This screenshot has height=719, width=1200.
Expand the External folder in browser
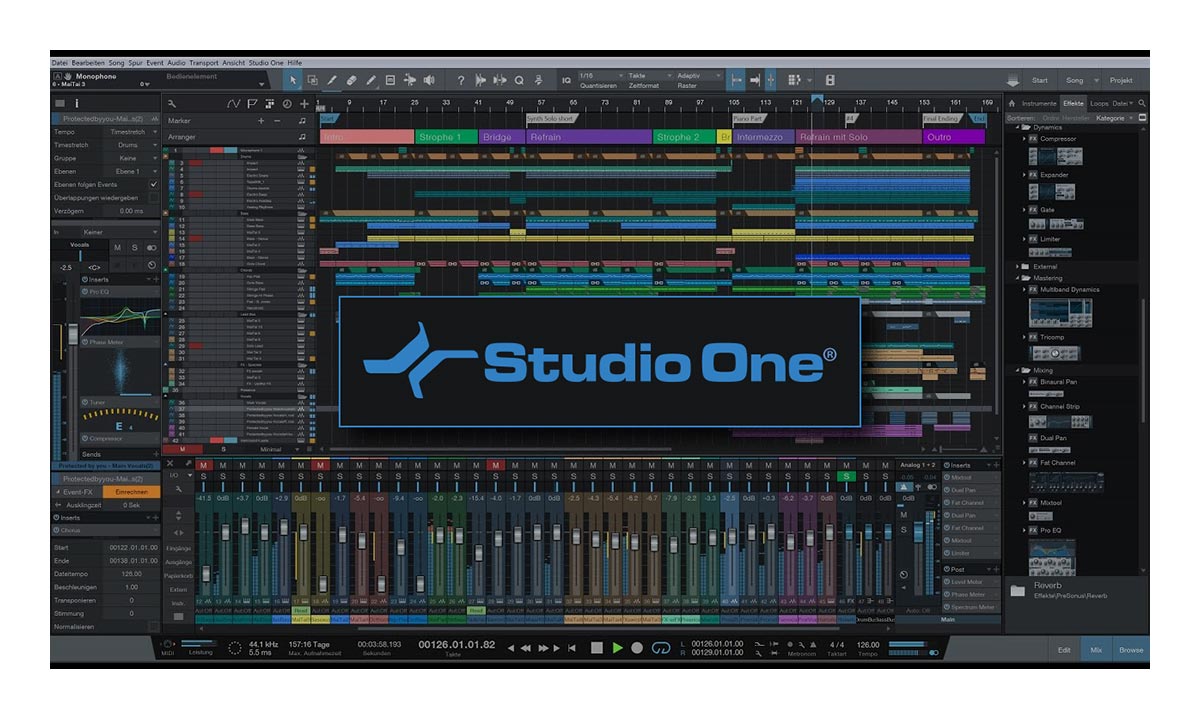pos(1017,267)
